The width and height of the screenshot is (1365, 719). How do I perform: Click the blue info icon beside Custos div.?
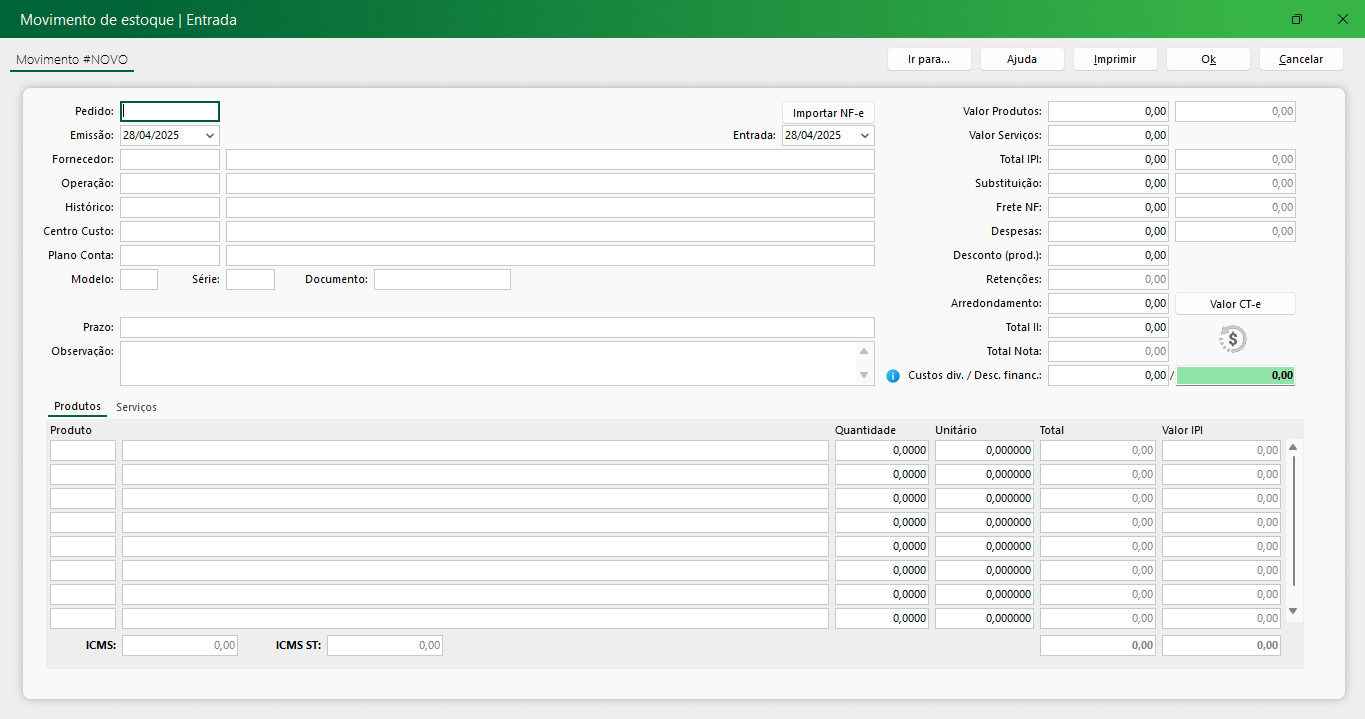click(x=893, y=376)
